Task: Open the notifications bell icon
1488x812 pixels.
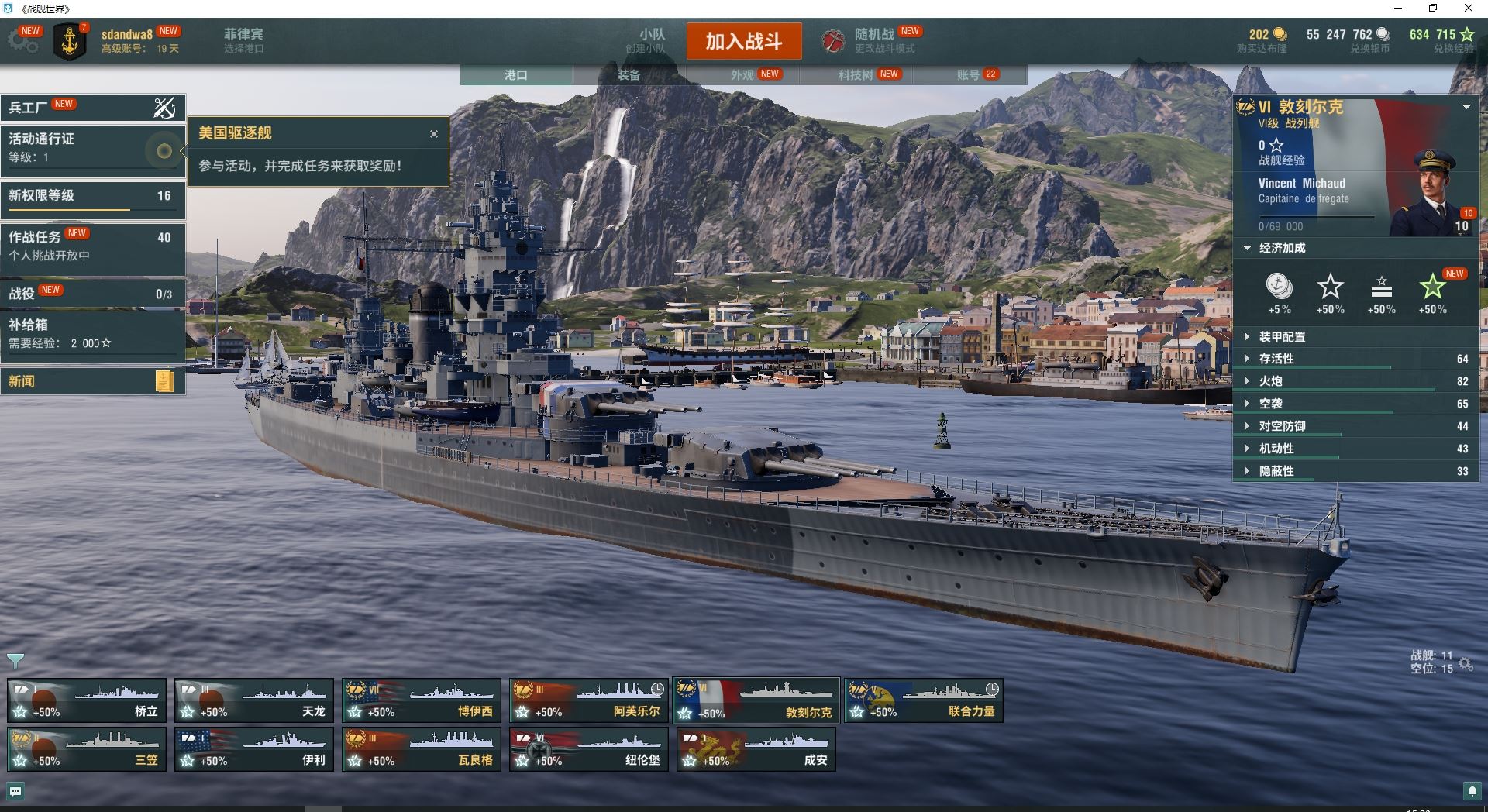Action: tap(1472, 791)
